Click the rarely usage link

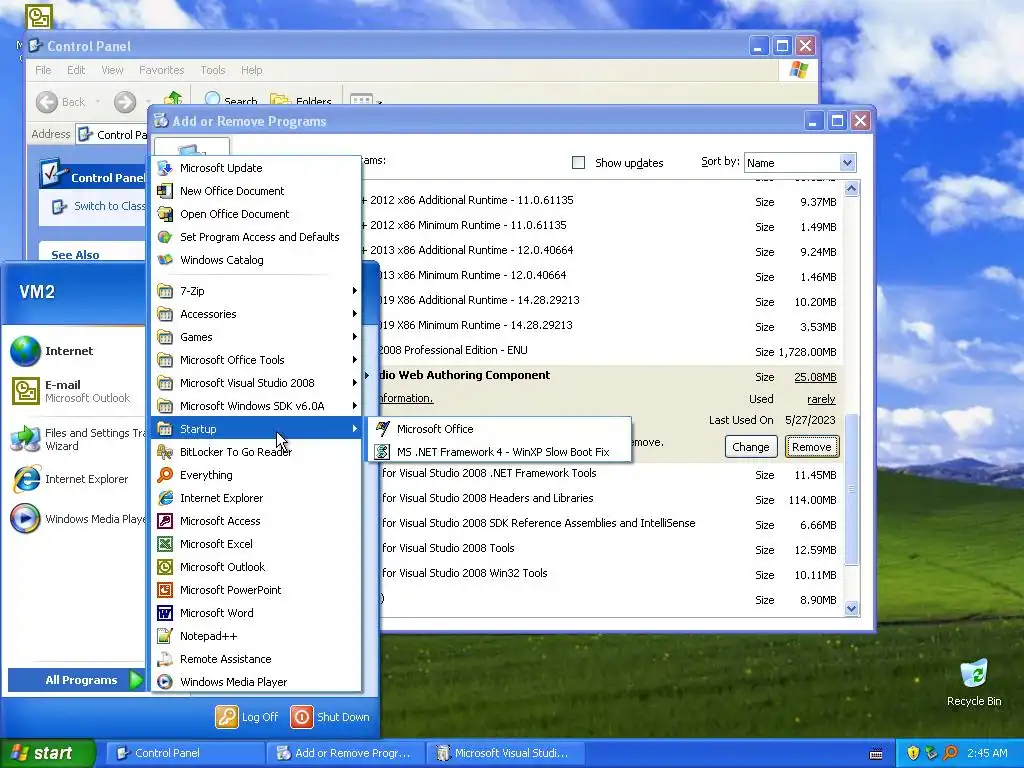[821, 399]
